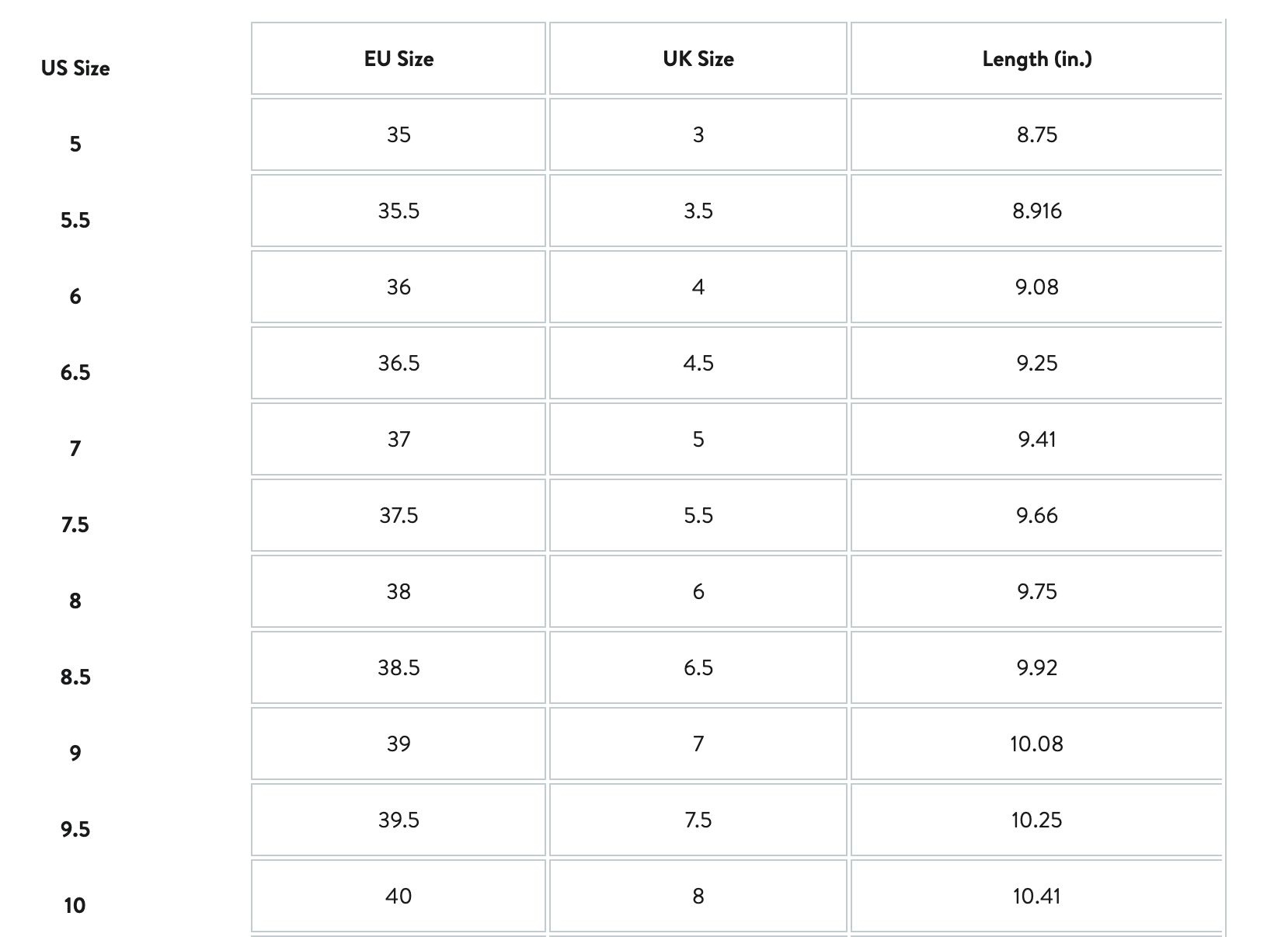This screenshot has height=937, width=1288.
Task: Select the length 10.25 cell
Action: pyautogui.click(x=1036, y=820)
